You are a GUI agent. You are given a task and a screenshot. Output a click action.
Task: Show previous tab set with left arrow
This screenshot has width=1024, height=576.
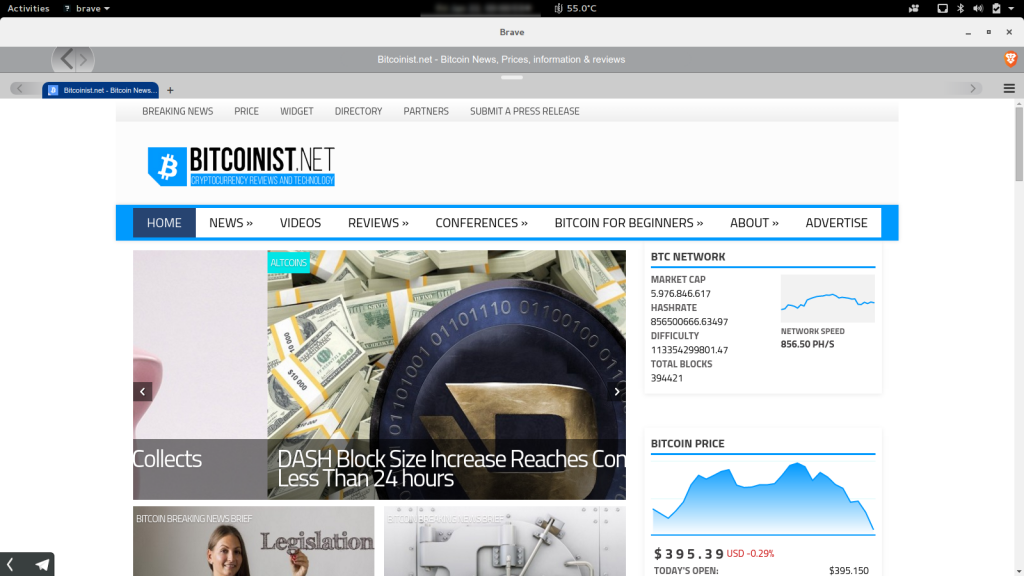click(x=20, y=88)
